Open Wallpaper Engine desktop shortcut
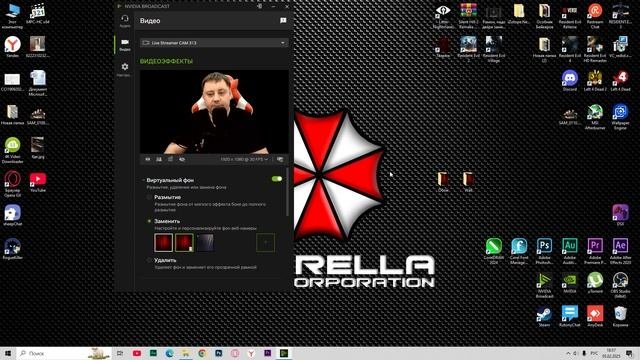The image size is (640, 360). coord(620,117)
